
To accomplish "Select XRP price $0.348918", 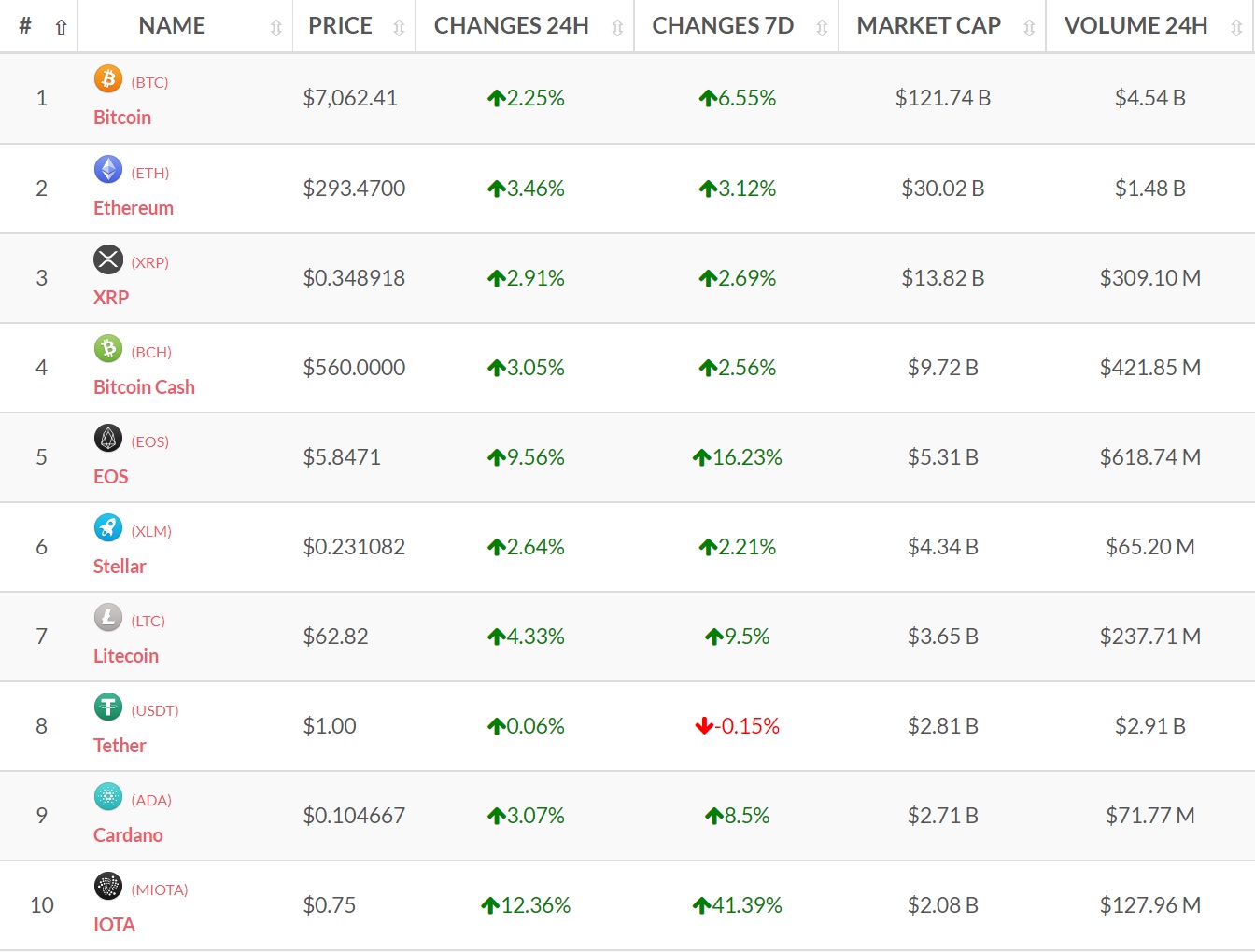I will tap(354, 278).
